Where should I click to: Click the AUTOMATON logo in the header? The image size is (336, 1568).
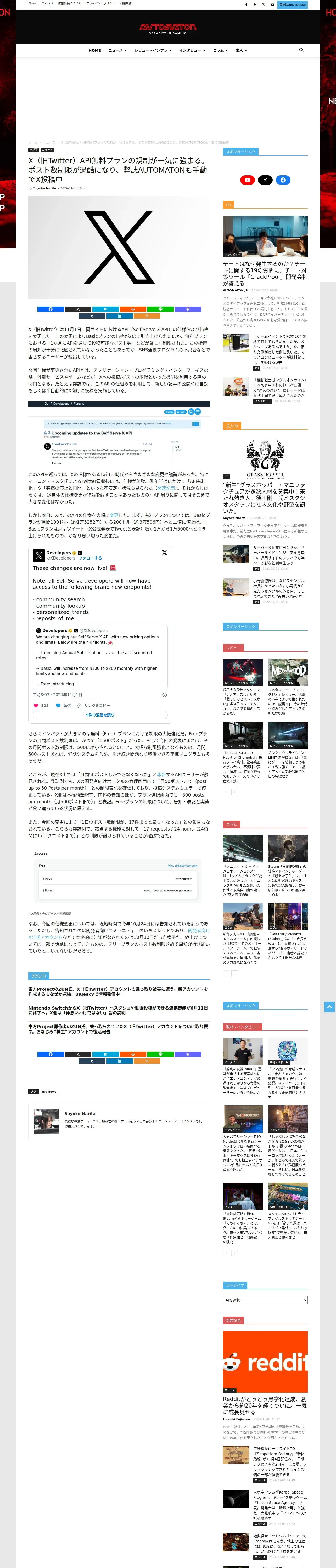[x=168, y=28]
